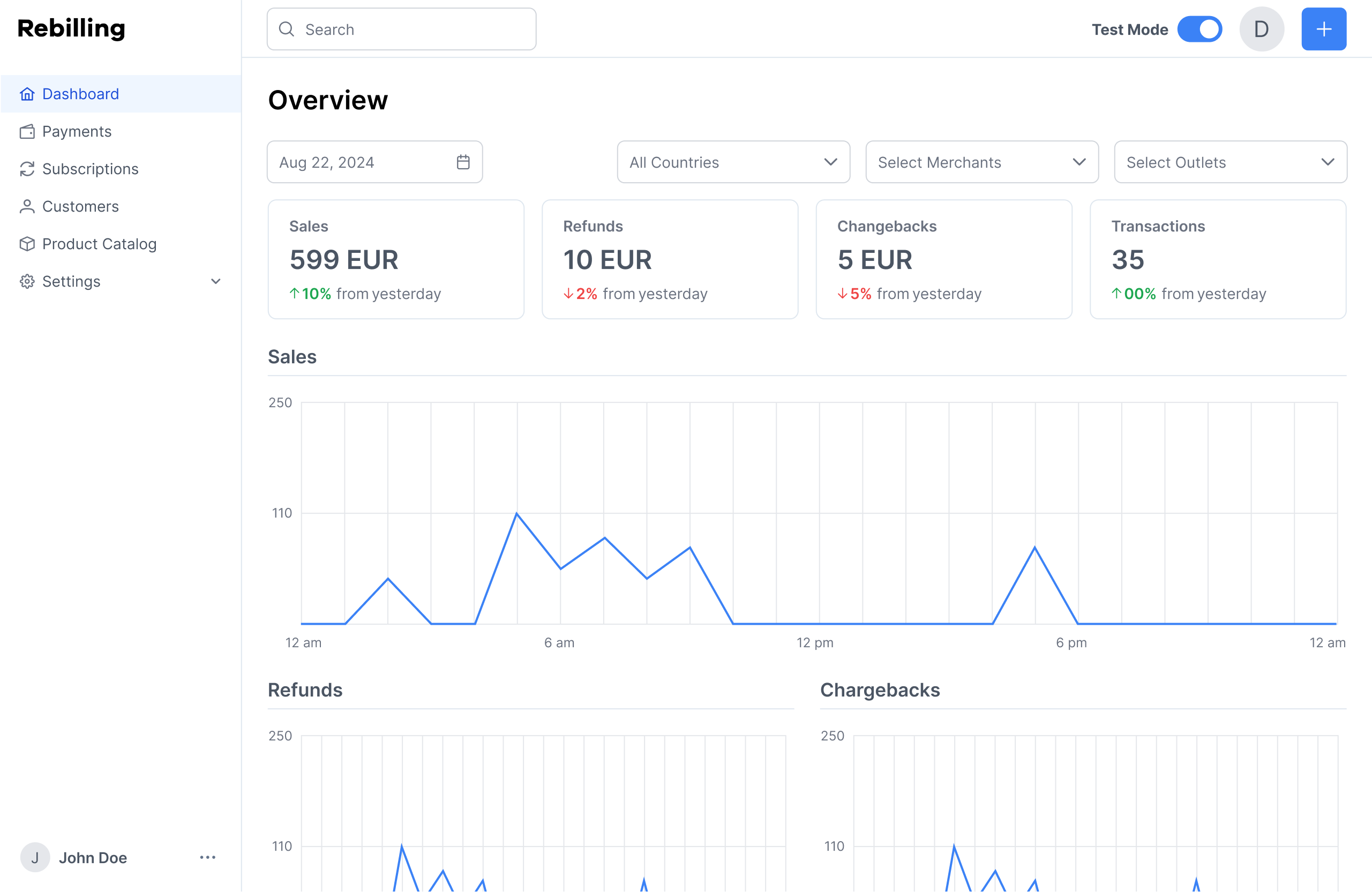1372x892 pixels.
Task: Click the Product Catalog box icon
Action: point(27,244)
